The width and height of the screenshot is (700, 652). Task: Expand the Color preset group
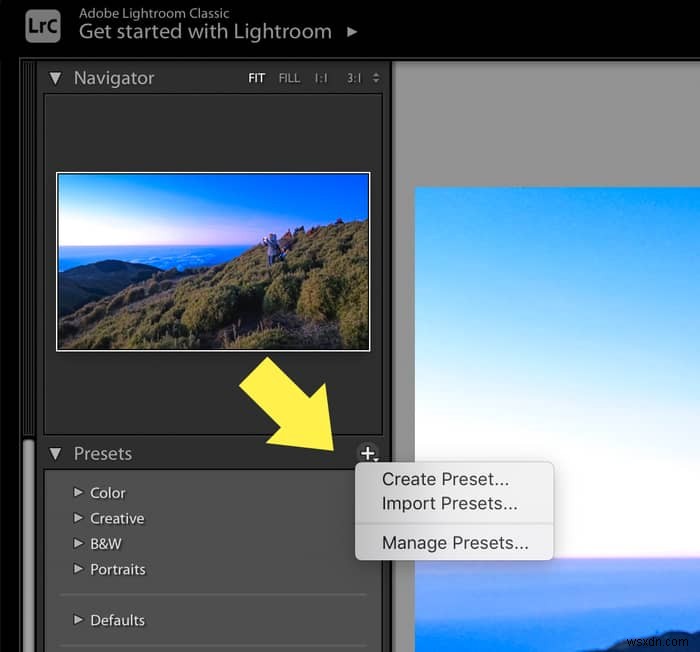pyautogui.click(x=78, y=492)
